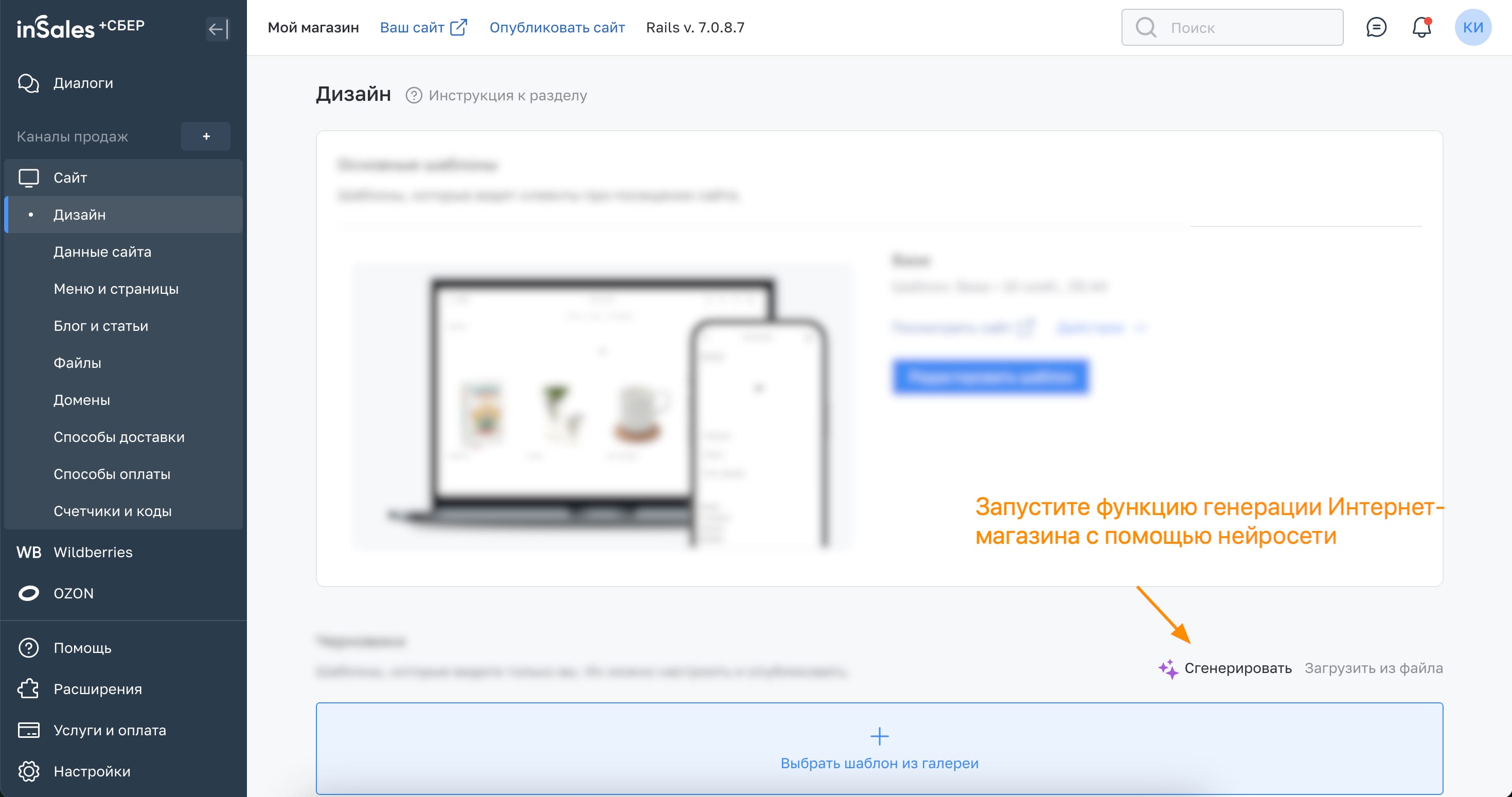The height and width of the screenshot is (797, 1512).
Task: Collapse the Site section in sidebar
Action: (x=70, y=177)
